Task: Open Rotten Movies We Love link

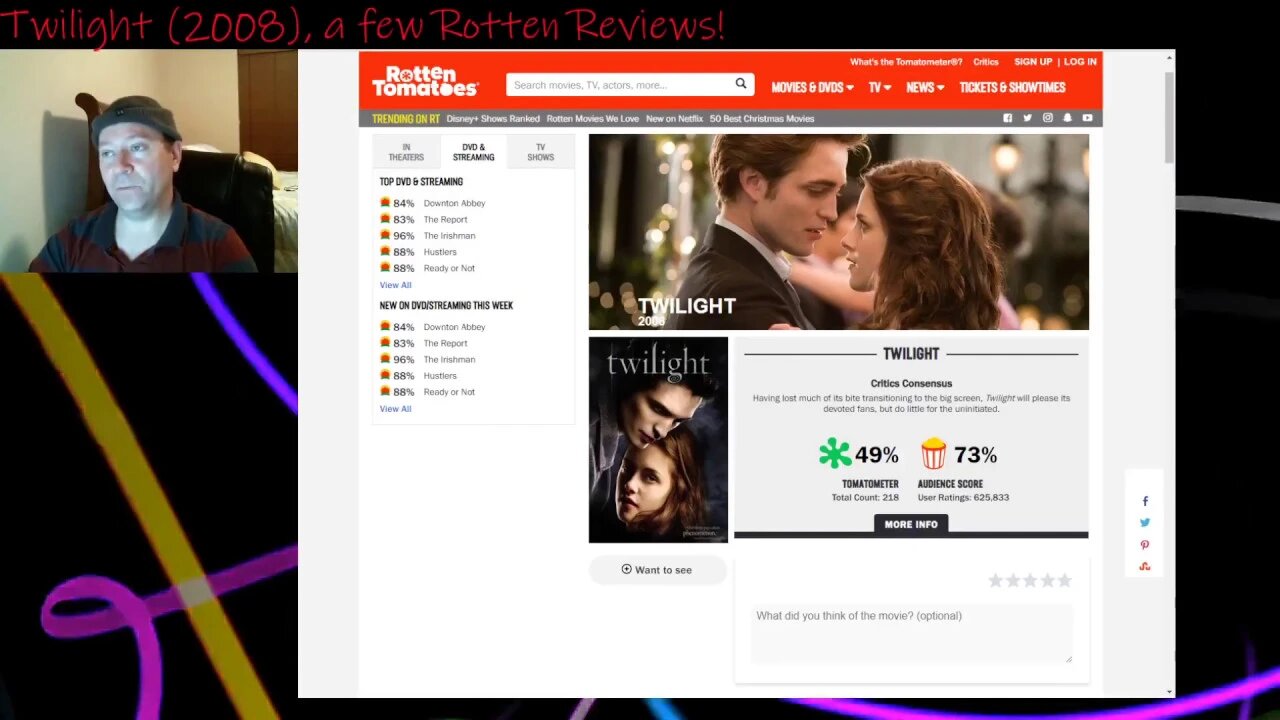Action: coord(592,119)
